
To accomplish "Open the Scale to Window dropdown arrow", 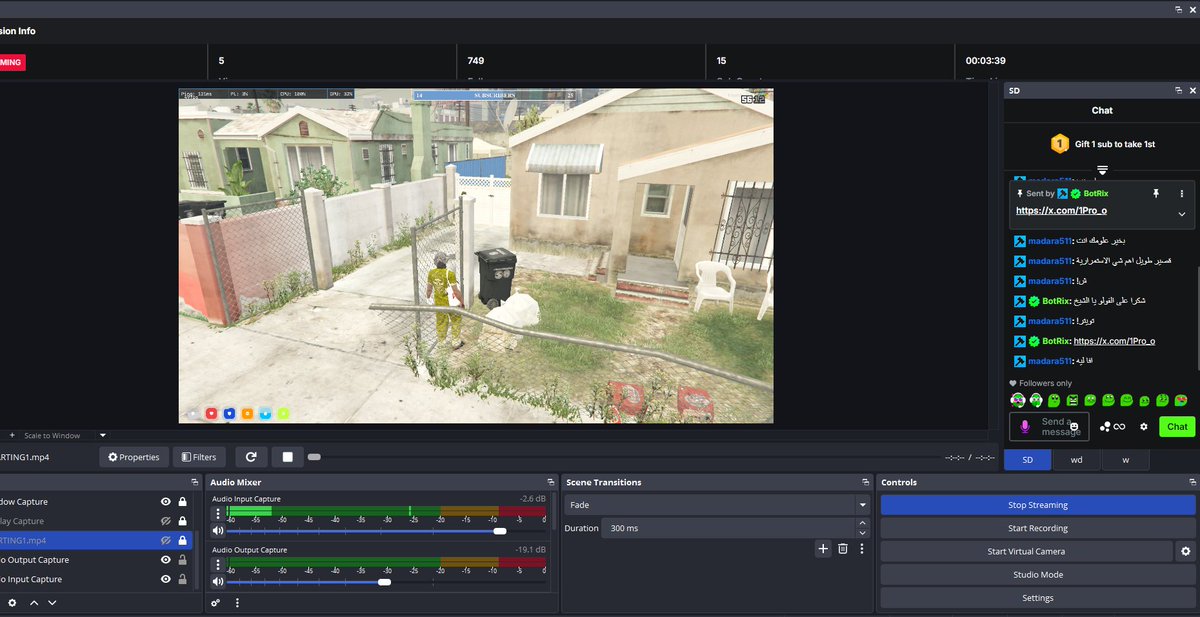I will tap(102, 435).
